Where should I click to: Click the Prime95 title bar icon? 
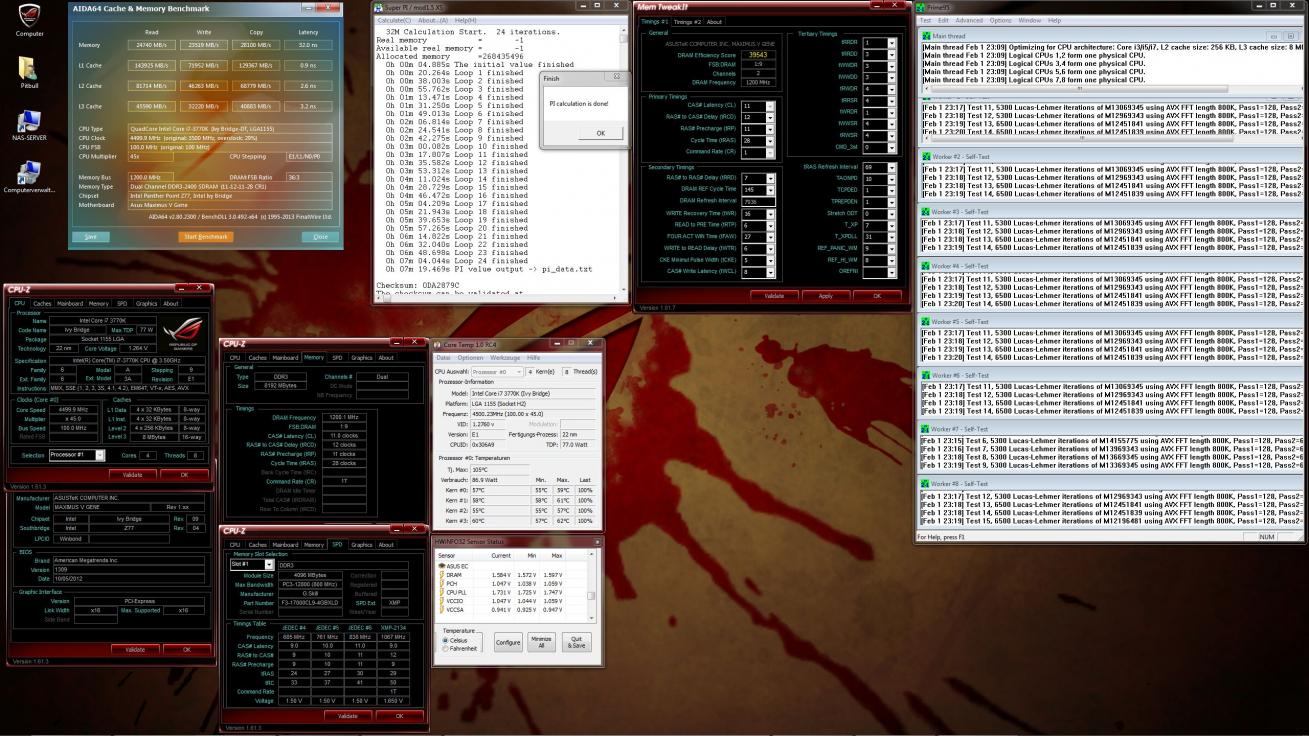(x=922, y=7)
